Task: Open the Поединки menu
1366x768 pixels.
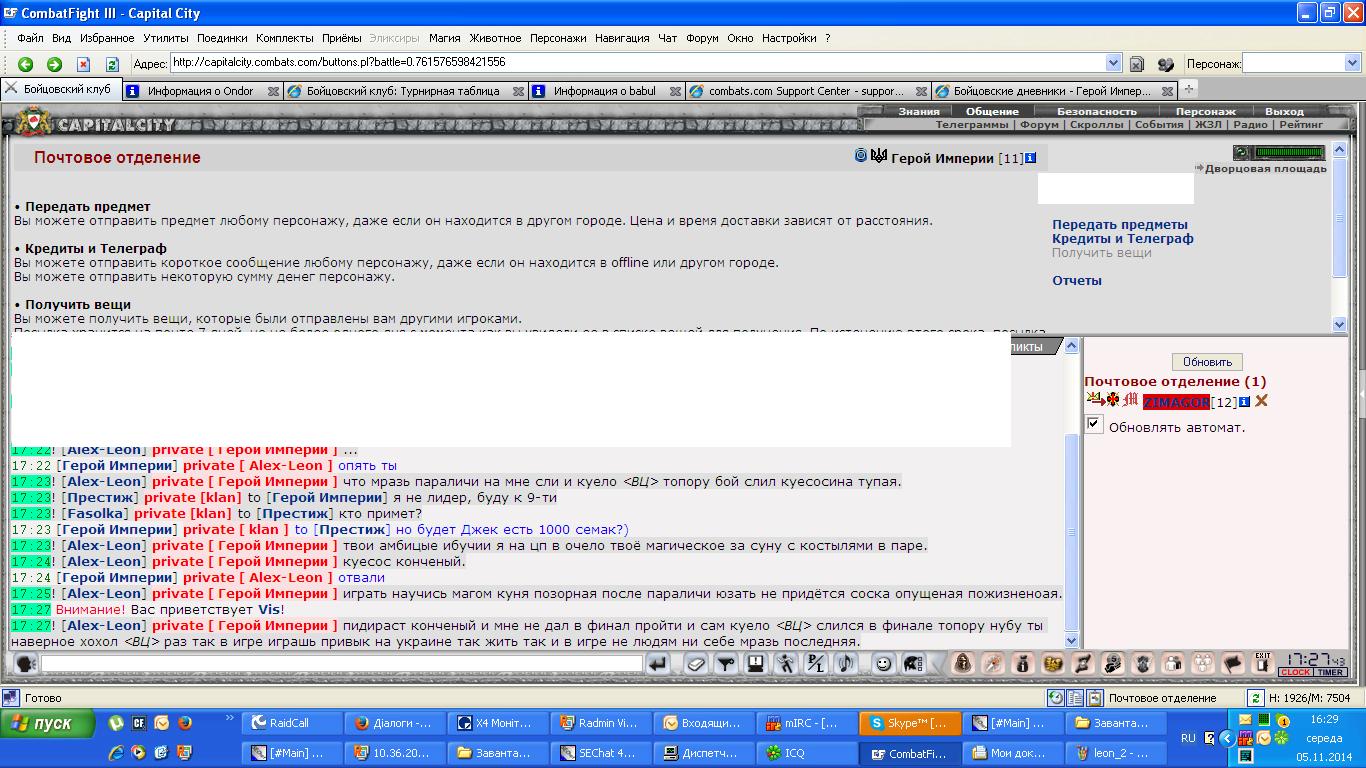Action: tap(222, 38)
